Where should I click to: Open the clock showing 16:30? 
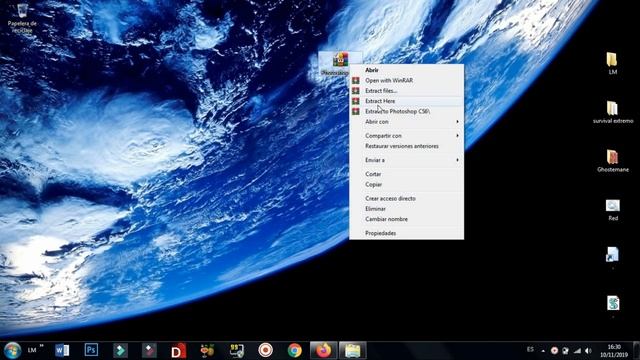pos(613,351)
